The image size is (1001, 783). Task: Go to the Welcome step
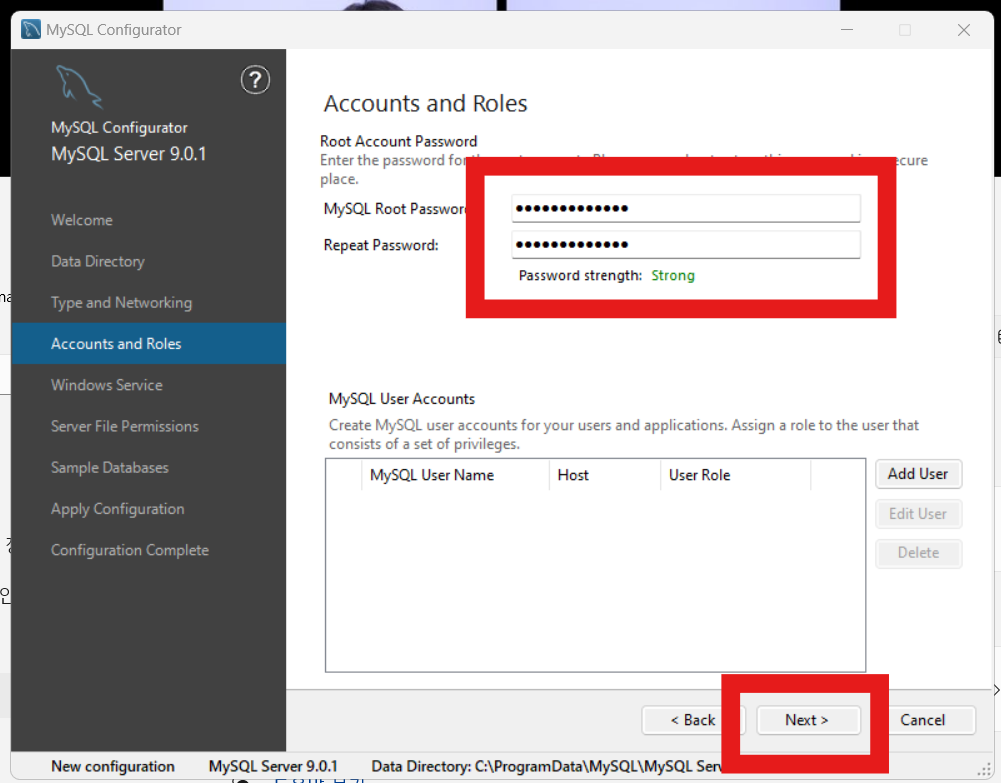point(82,220)
